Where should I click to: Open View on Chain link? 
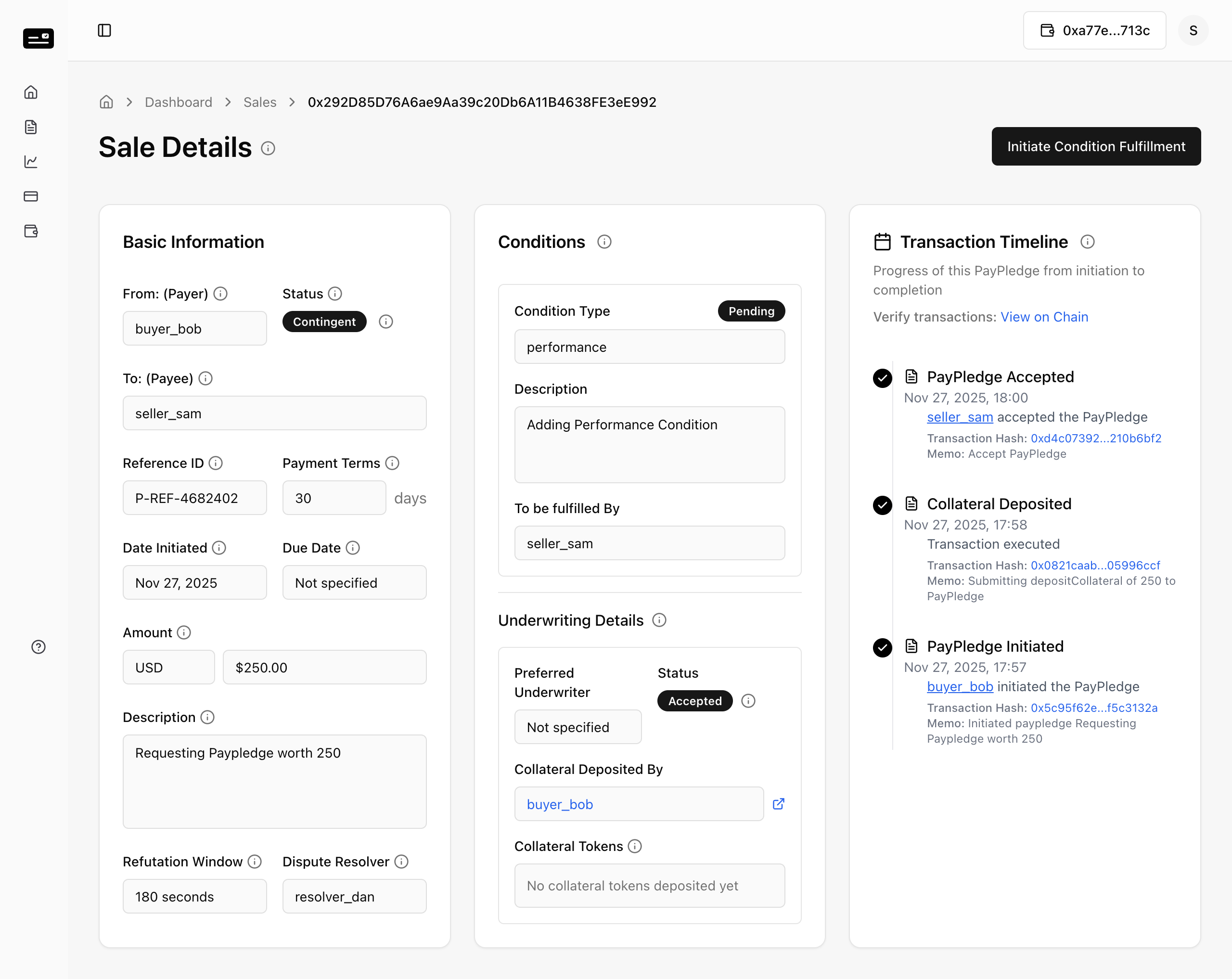pos(1044,317)
